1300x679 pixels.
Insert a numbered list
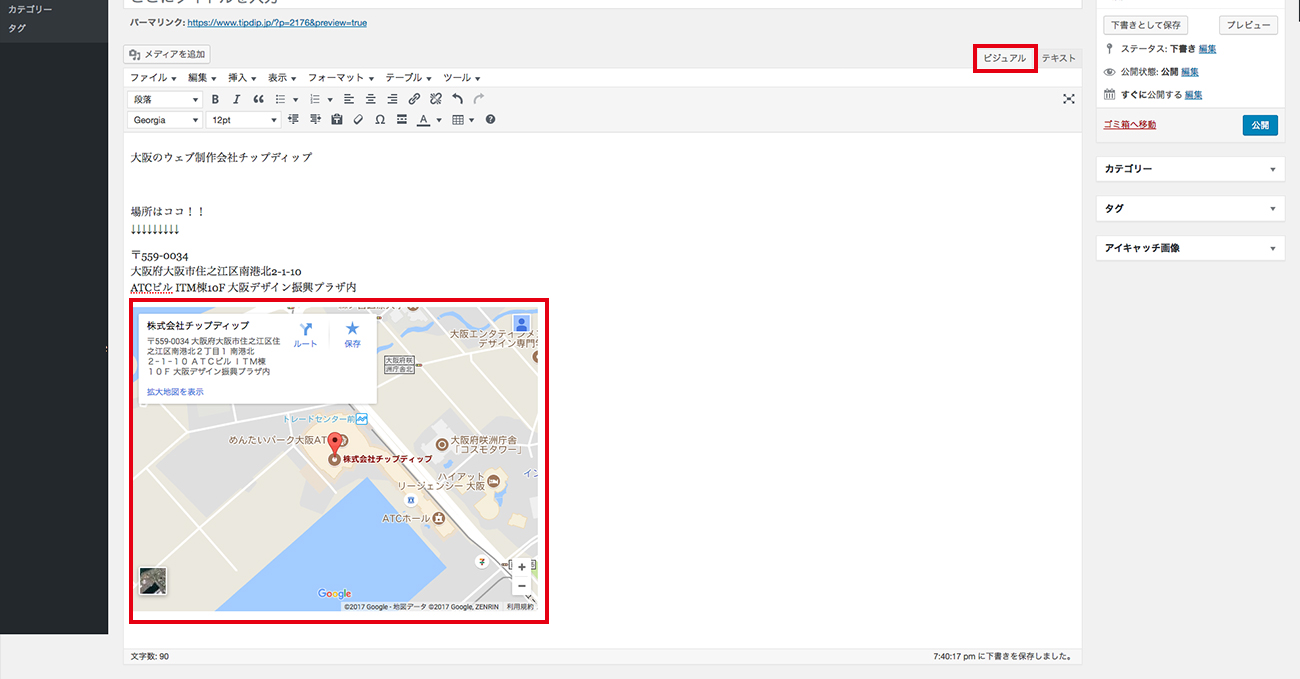(x=315, y=99)
